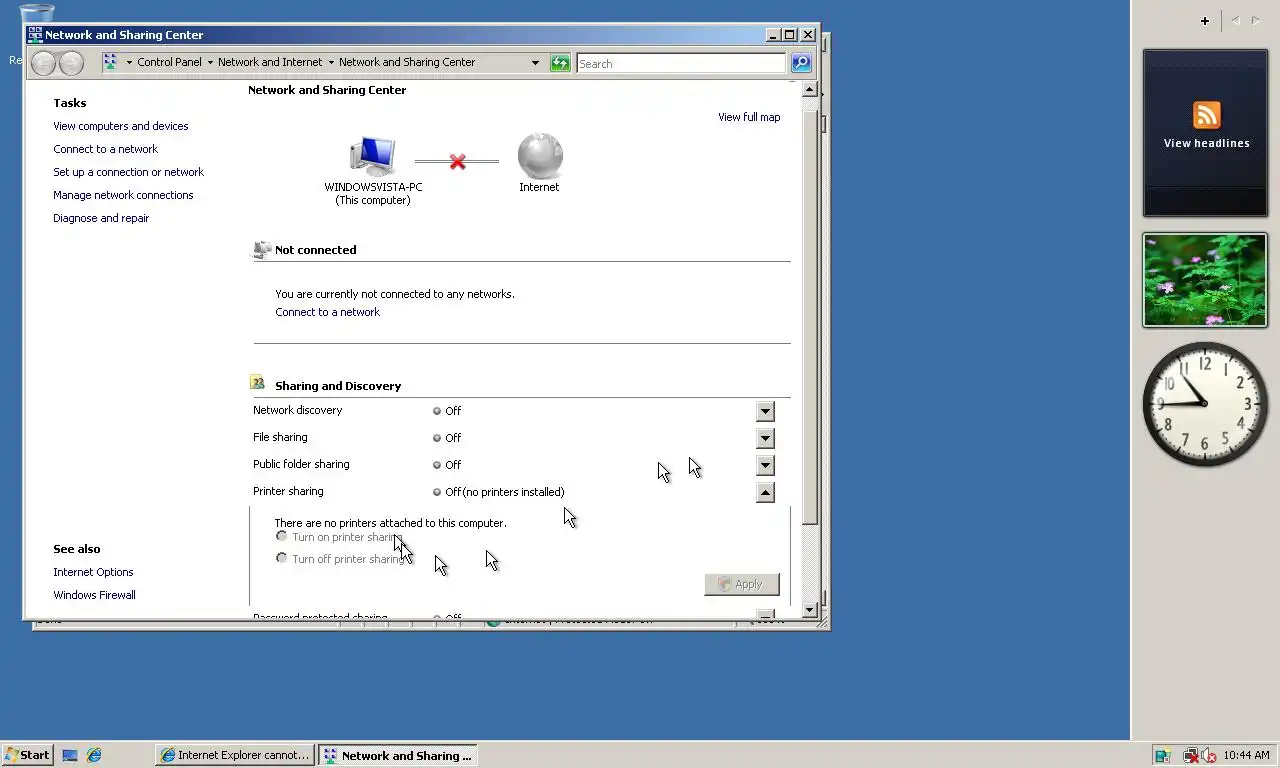Click the address bar refresh button
Screen dimensions: 1280x768
pyautogui.click(x=560, y=63)
